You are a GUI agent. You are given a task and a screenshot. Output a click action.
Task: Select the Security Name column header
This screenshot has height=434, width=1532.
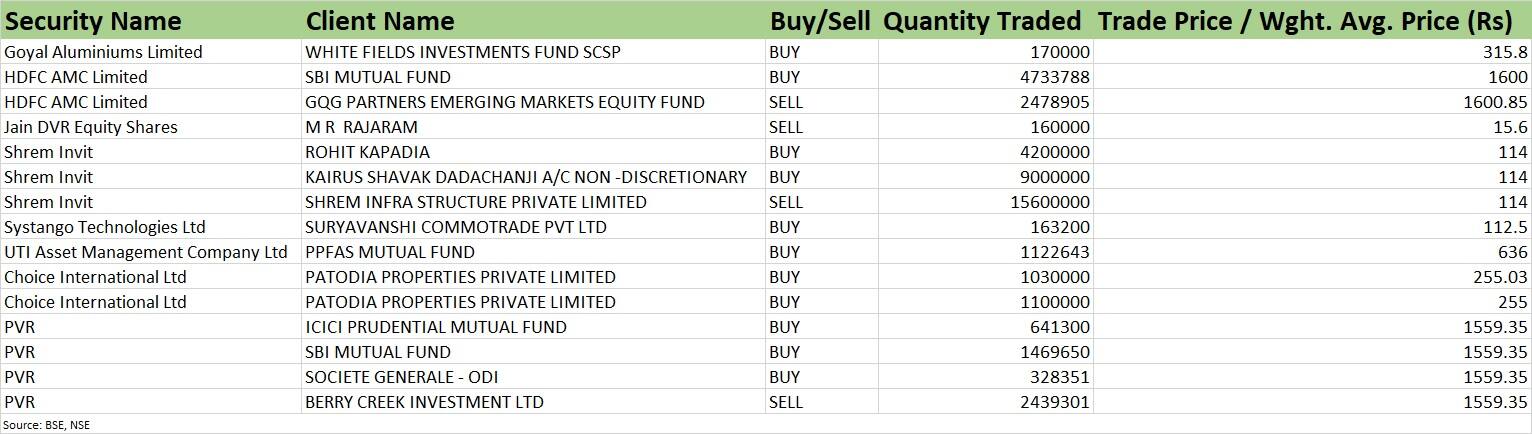coord(151,20)
